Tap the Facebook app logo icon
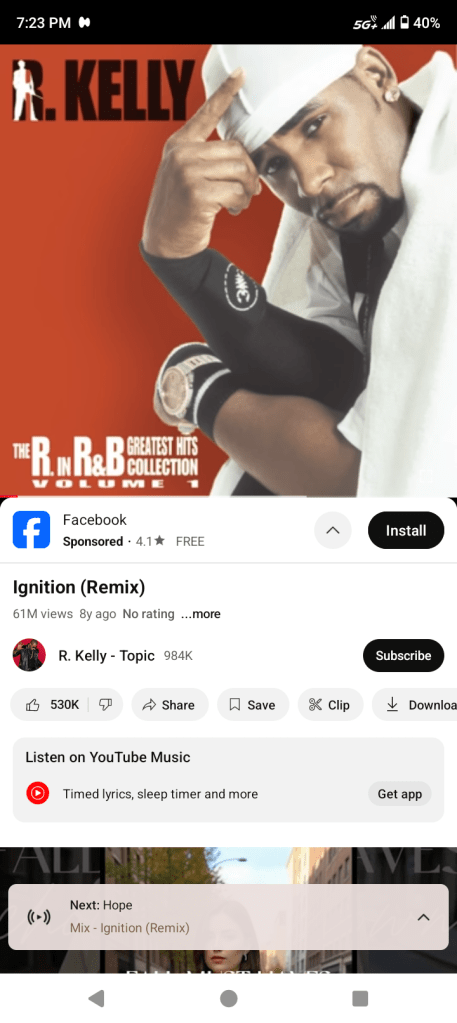The image size is (457, 1023). click(31, 529)
